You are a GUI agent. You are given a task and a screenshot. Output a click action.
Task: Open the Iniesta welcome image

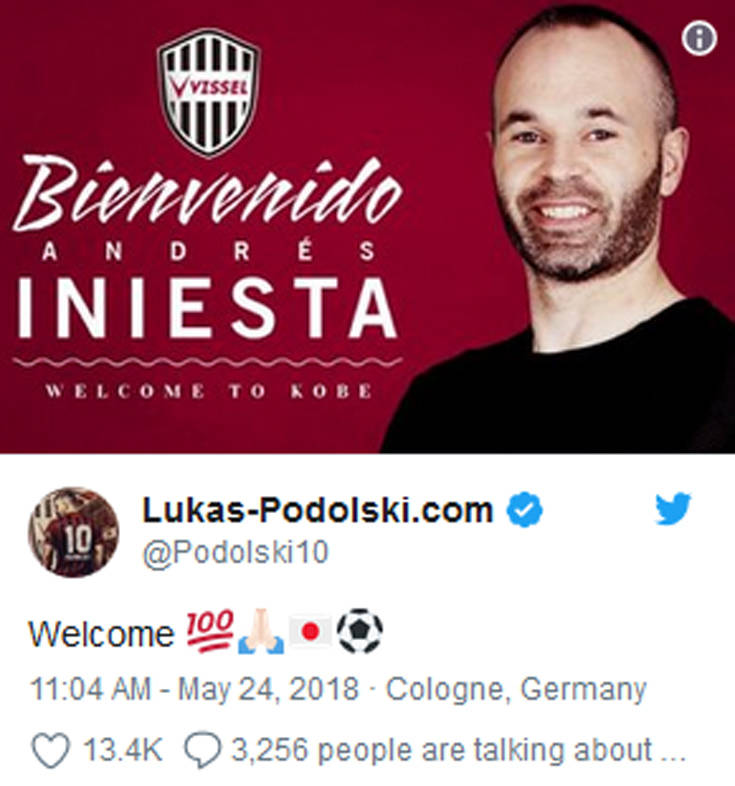click(x=368, y=227)
